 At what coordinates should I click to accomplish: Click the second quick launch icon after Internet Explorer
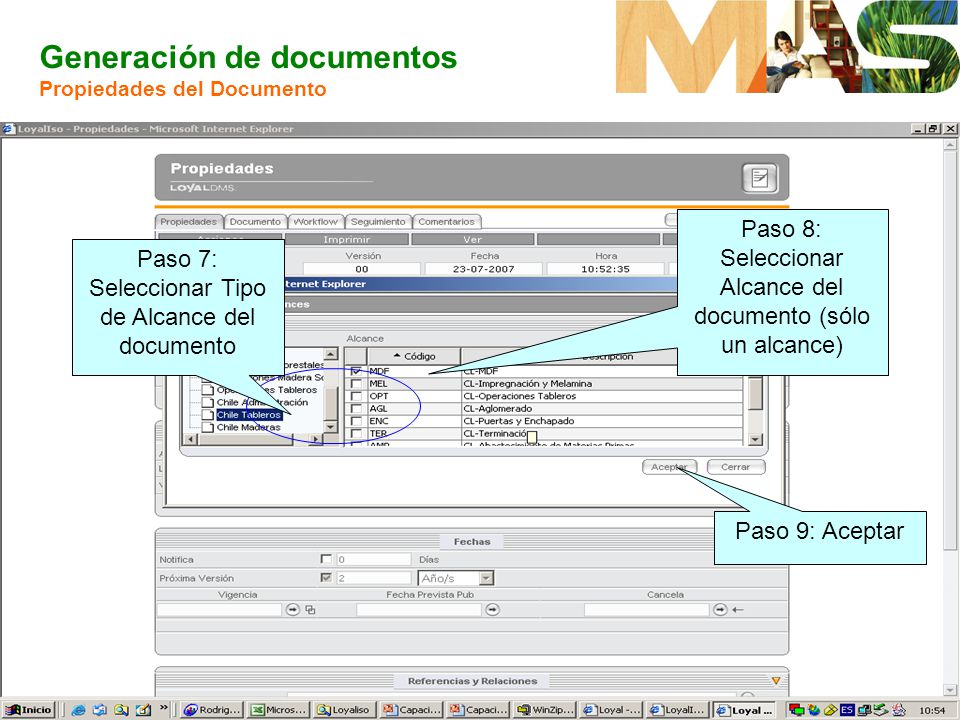pyautogui.click(x=100, y=710)
